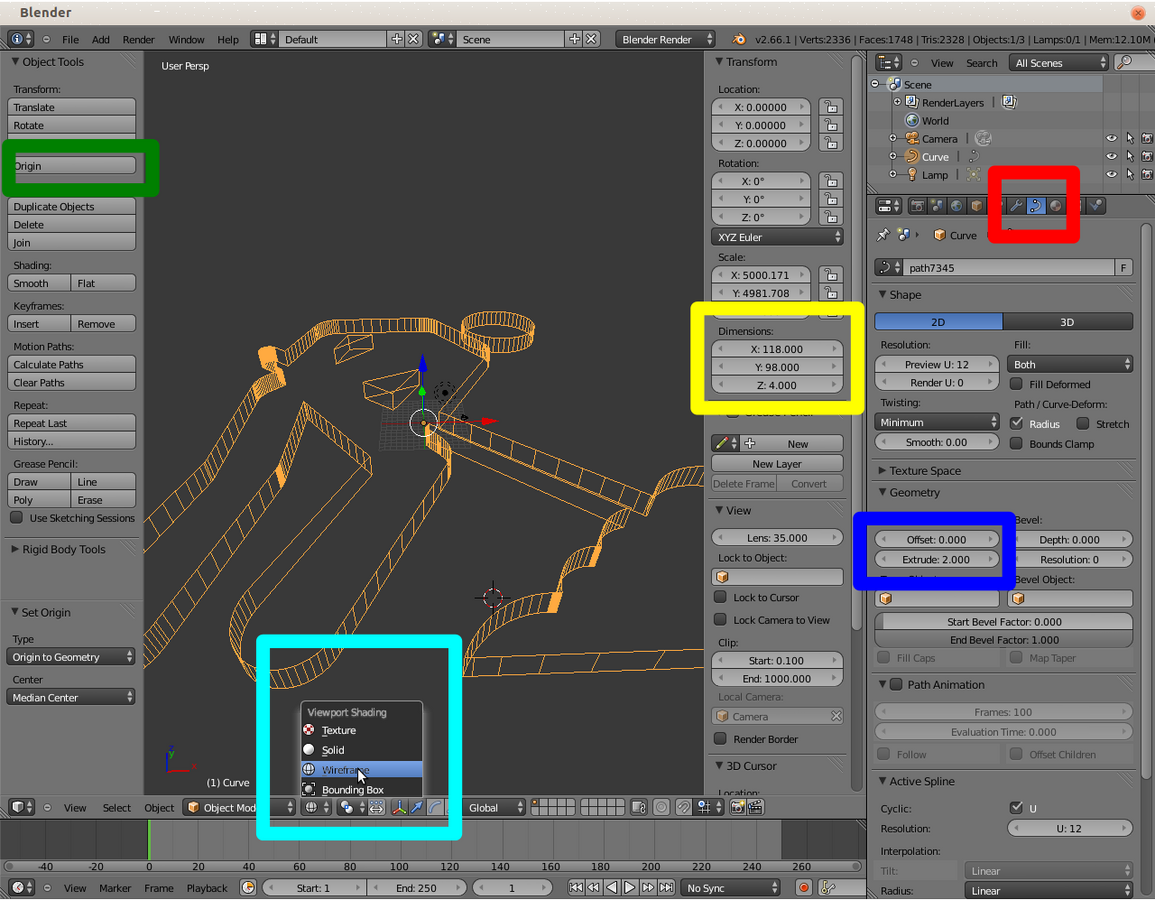Enable the Fill Deformed checkbox
The image size is (1155, 900).
(x=1016, y=384)
